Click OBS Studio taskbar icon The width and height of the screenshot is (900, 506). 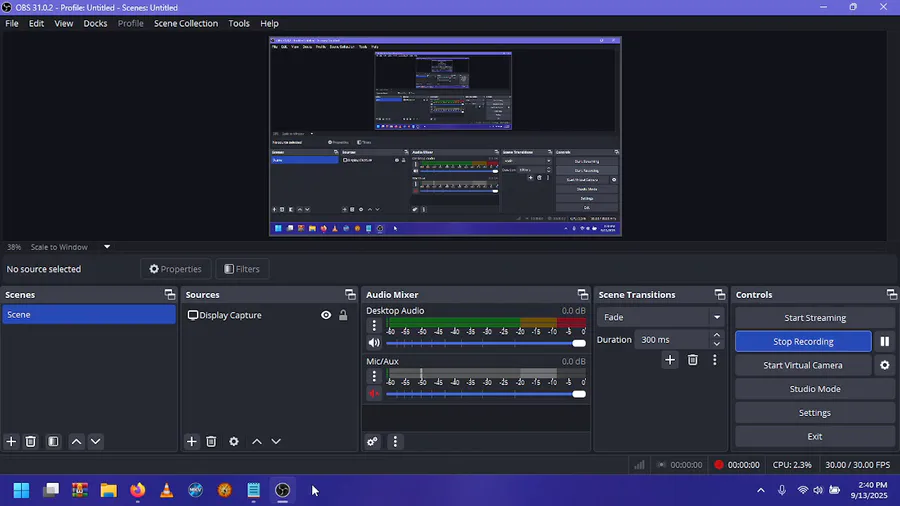(x=282, y=490)
